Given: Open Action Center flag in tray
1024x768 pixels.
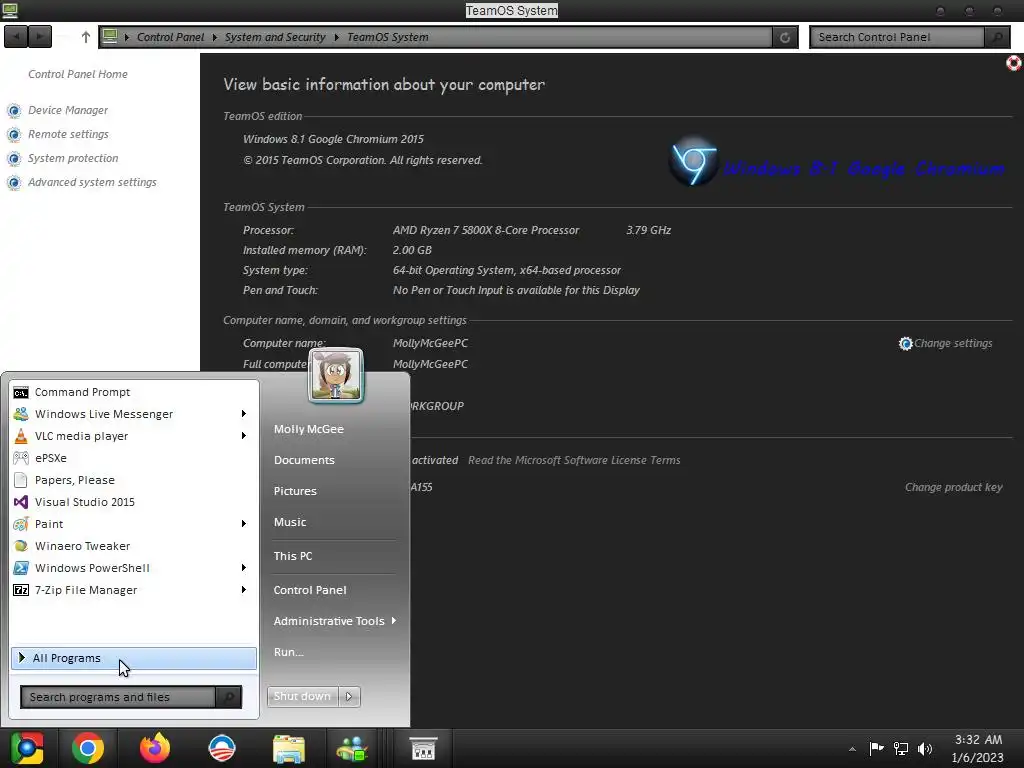Looking at the screenshot, I should 876,748.
